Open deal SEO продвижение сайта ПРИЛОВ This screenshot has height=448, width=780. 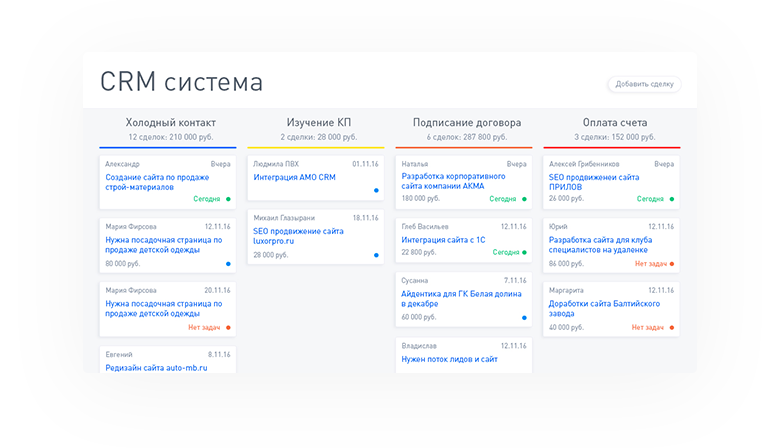(594, 182)
